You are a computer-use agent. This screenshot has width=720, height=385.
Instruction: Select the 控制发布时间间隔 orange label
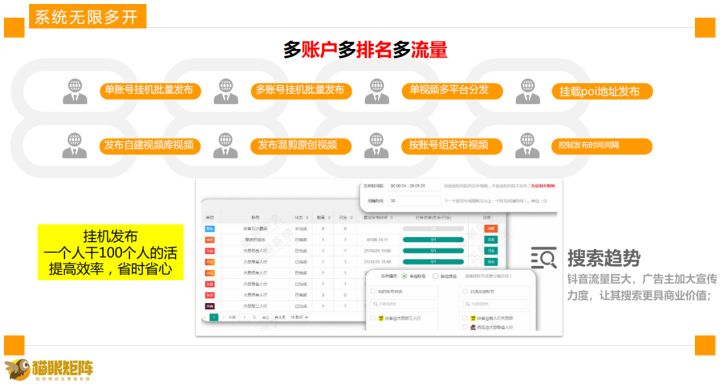(602, 146)
